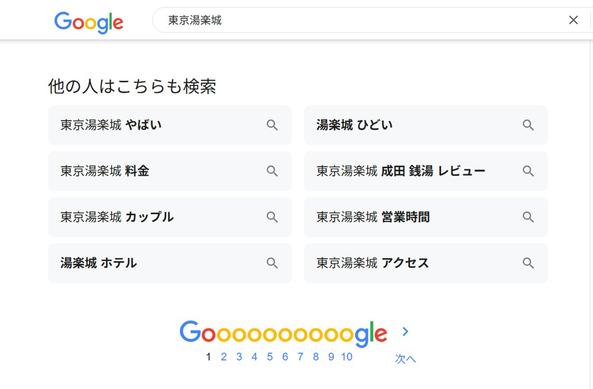Open related search 東京湯楽城 営業時間
This screenshot has height=389, width=593.
[x=426, y=217]
